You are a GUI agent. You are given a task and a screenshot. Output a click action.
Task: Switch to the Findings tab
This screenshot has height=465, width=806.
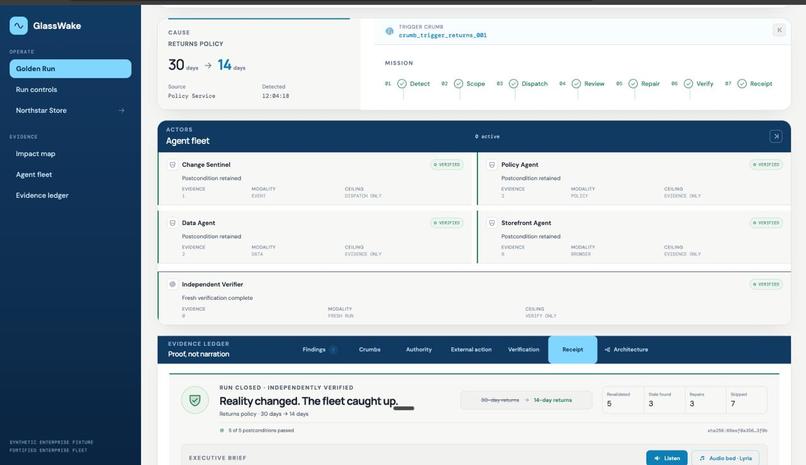coord(319,350)
